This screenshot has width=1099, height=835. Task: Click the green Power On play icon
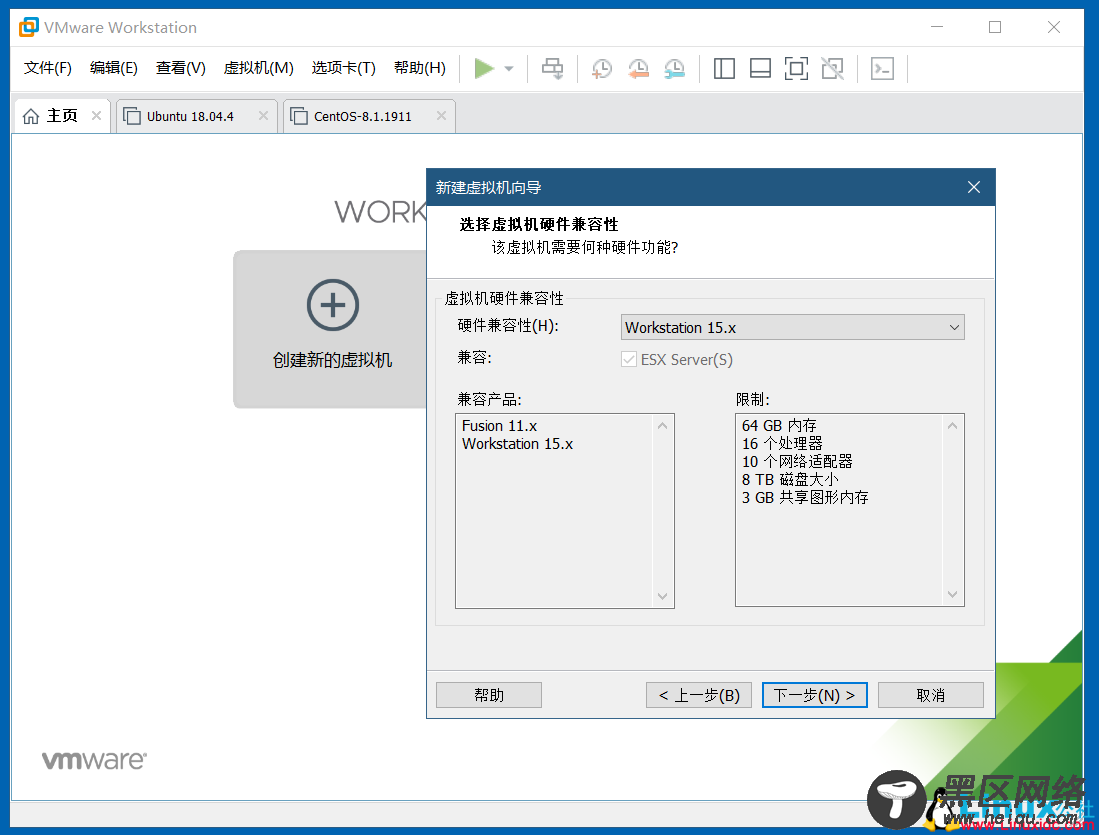pos(484,69)
